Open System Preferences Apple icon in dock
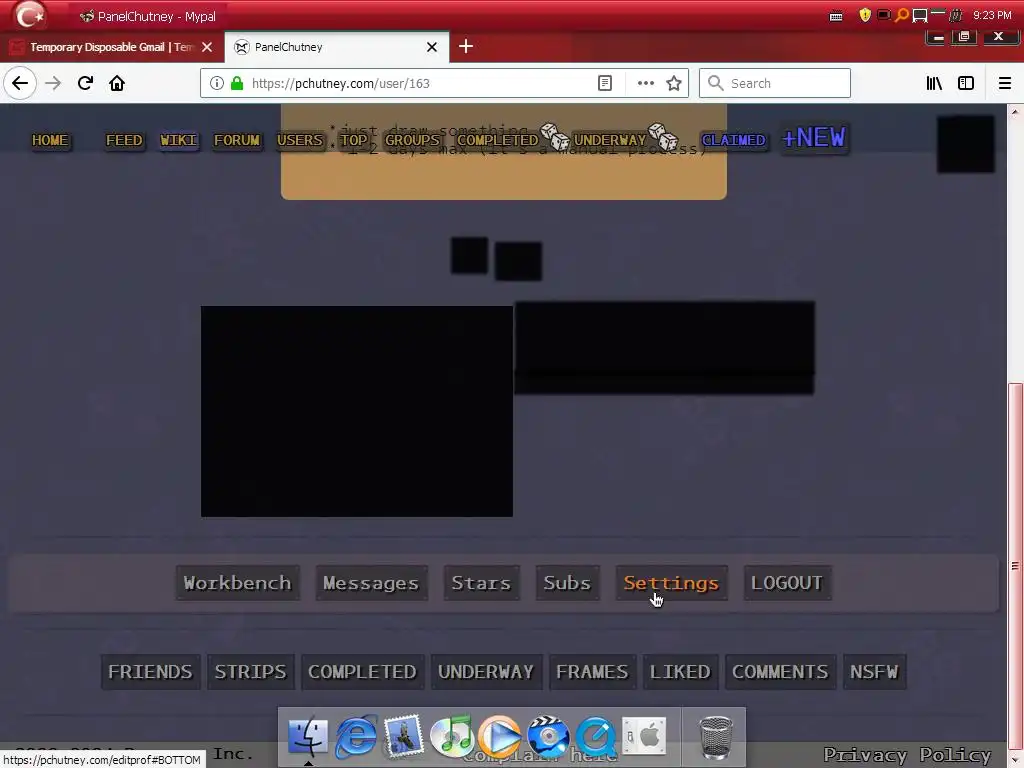The height and width of the screenshot is (768, 1024). click(x=644, y=736)
